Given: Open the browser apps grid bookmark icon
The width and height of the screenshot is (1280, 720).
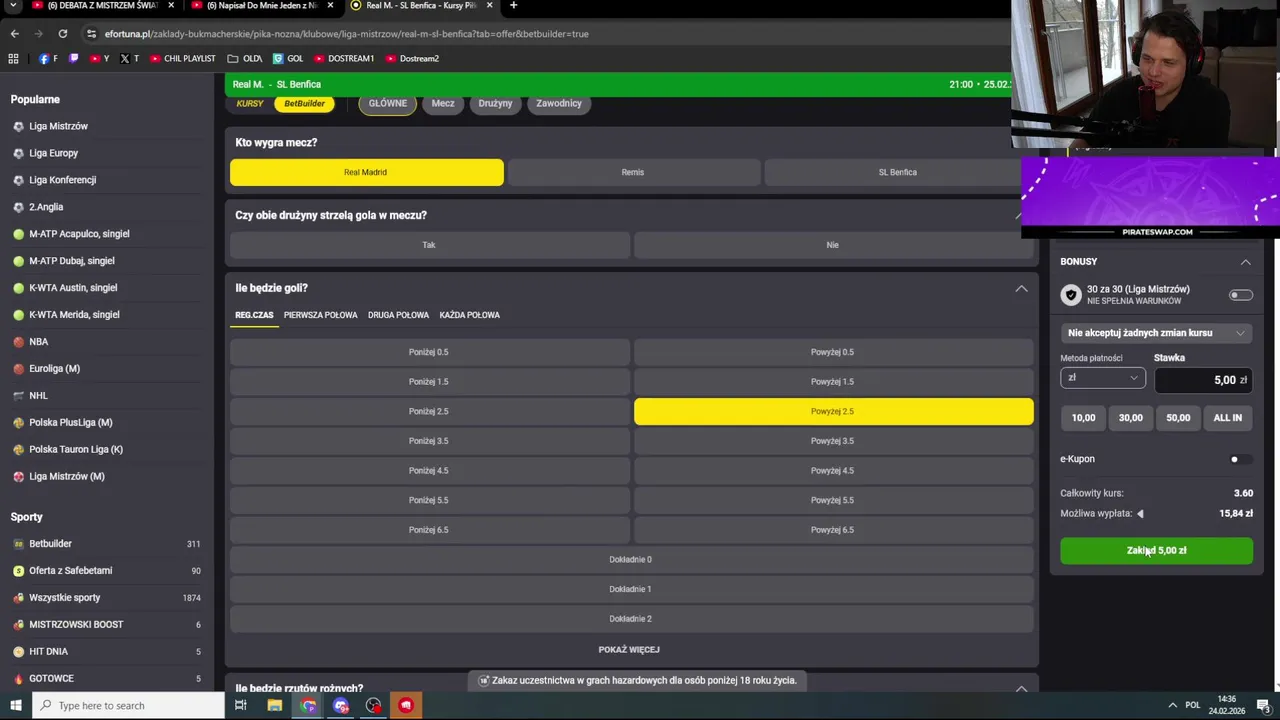Looking at the screenshot, I should (x=14, y=59).
